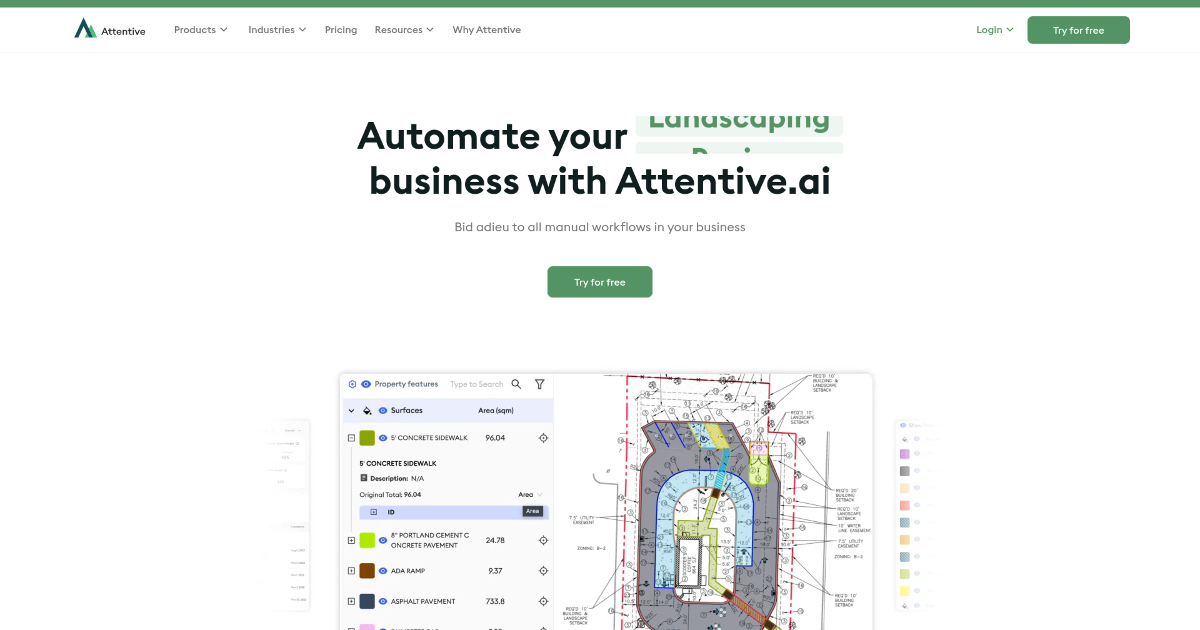Viewport: 1200px width, 630px height.
Task: Open the Property features settings gear
Action: (350, 384)
